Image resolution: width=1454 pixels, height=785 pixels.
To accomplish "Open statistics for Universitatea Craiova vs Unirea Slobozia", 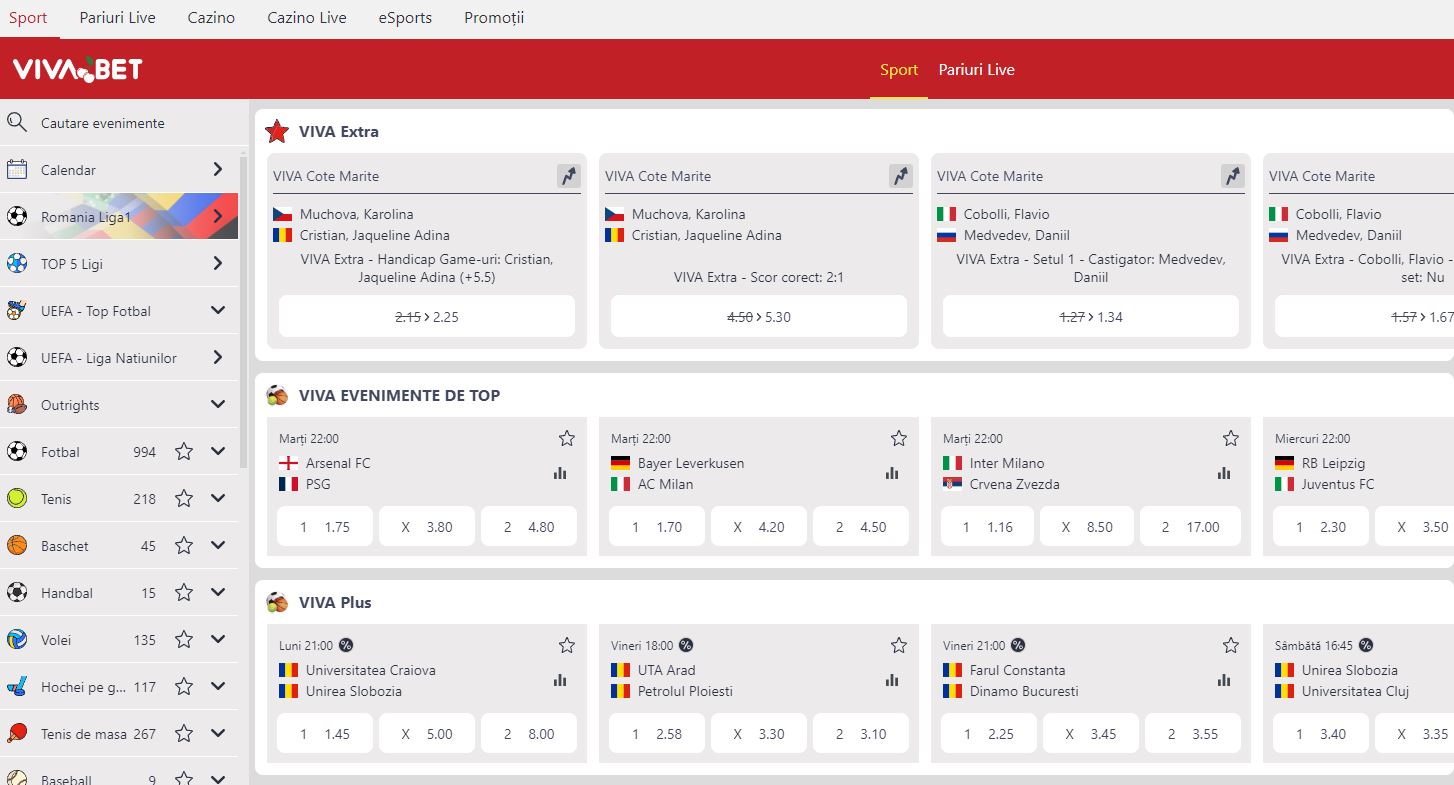I will coord(560,681).
